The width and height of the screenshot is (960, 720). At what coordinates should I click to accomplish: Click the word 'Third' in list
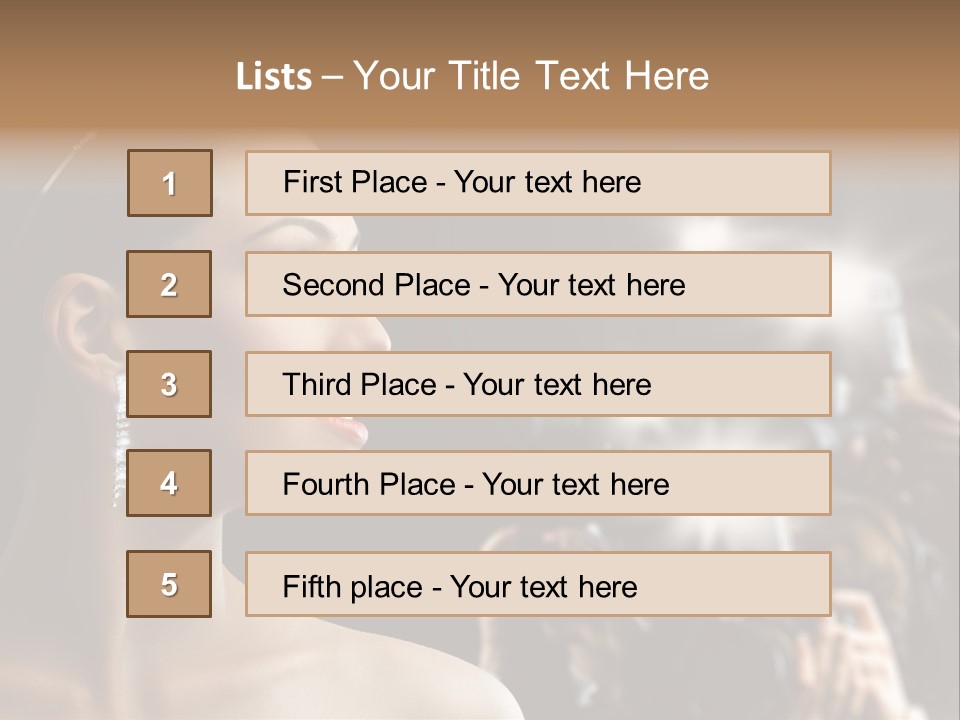[x=316, y=384]
